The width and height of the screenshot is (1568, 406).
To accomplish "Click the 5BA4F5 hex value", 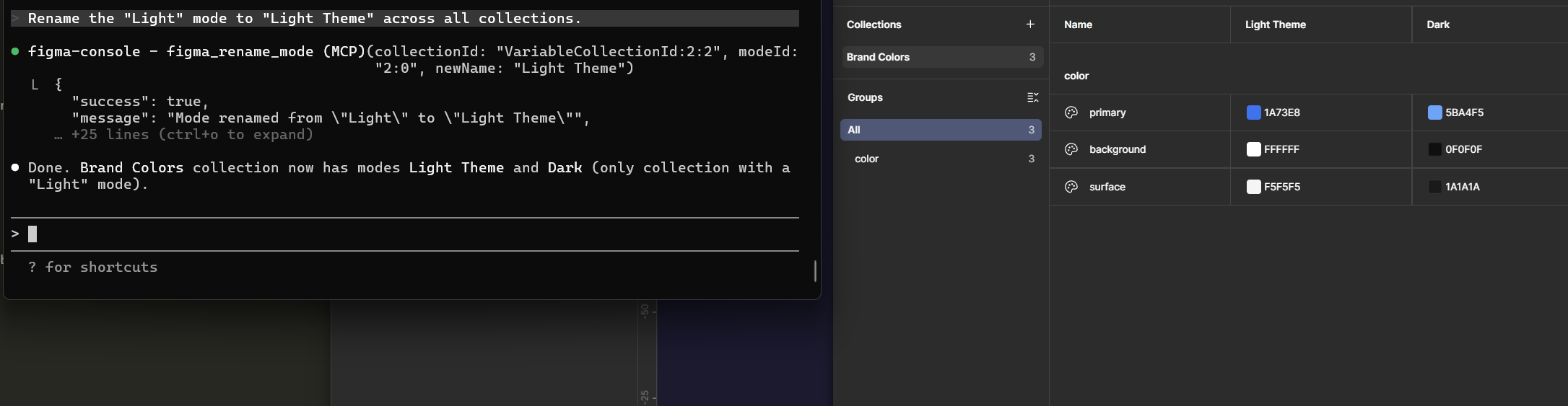I will coord(1465,112).
